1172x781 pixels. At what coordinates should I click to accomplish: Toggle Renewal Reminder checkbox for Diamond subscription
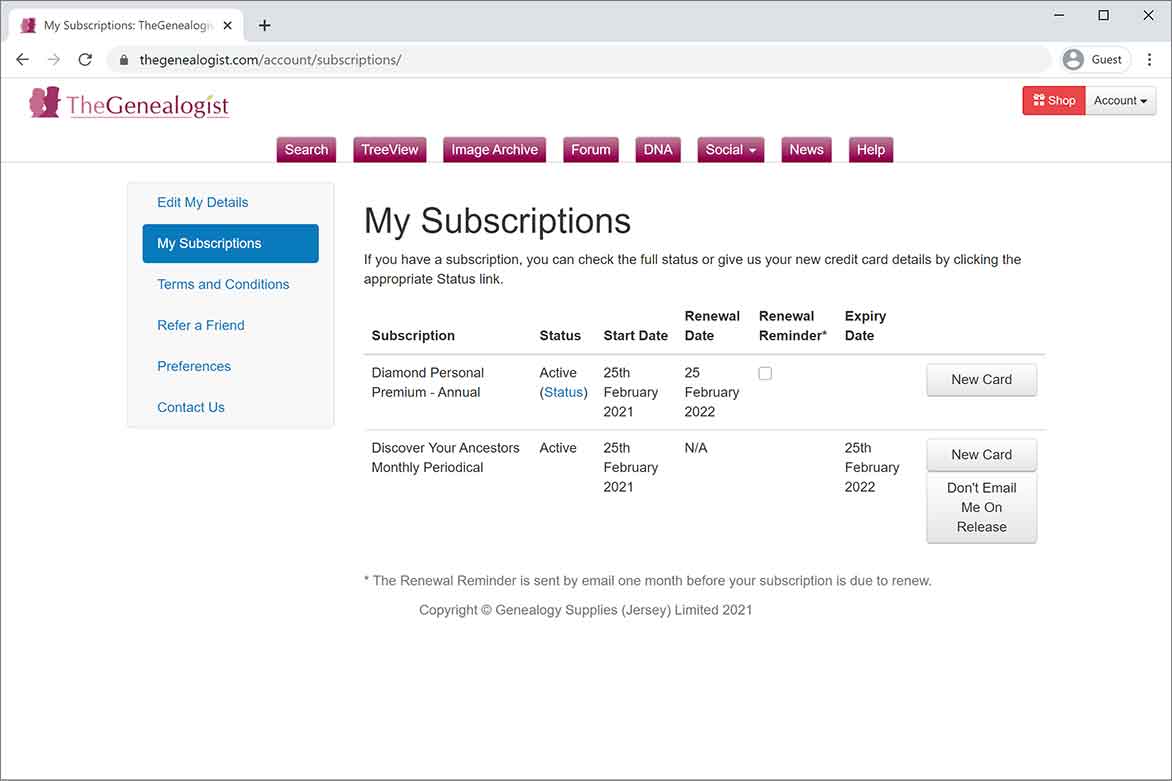coord(765,374)
